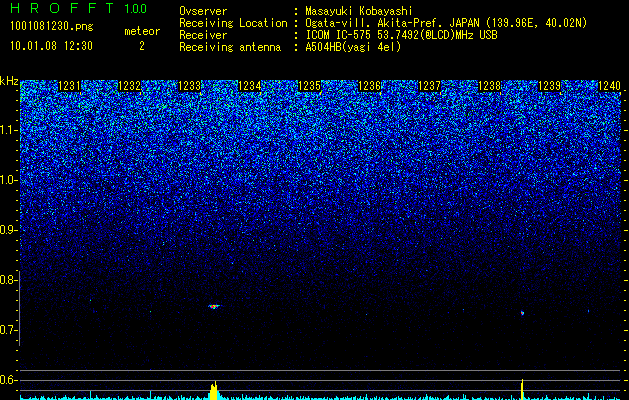Click the 1232 time marker

(130, 86)
